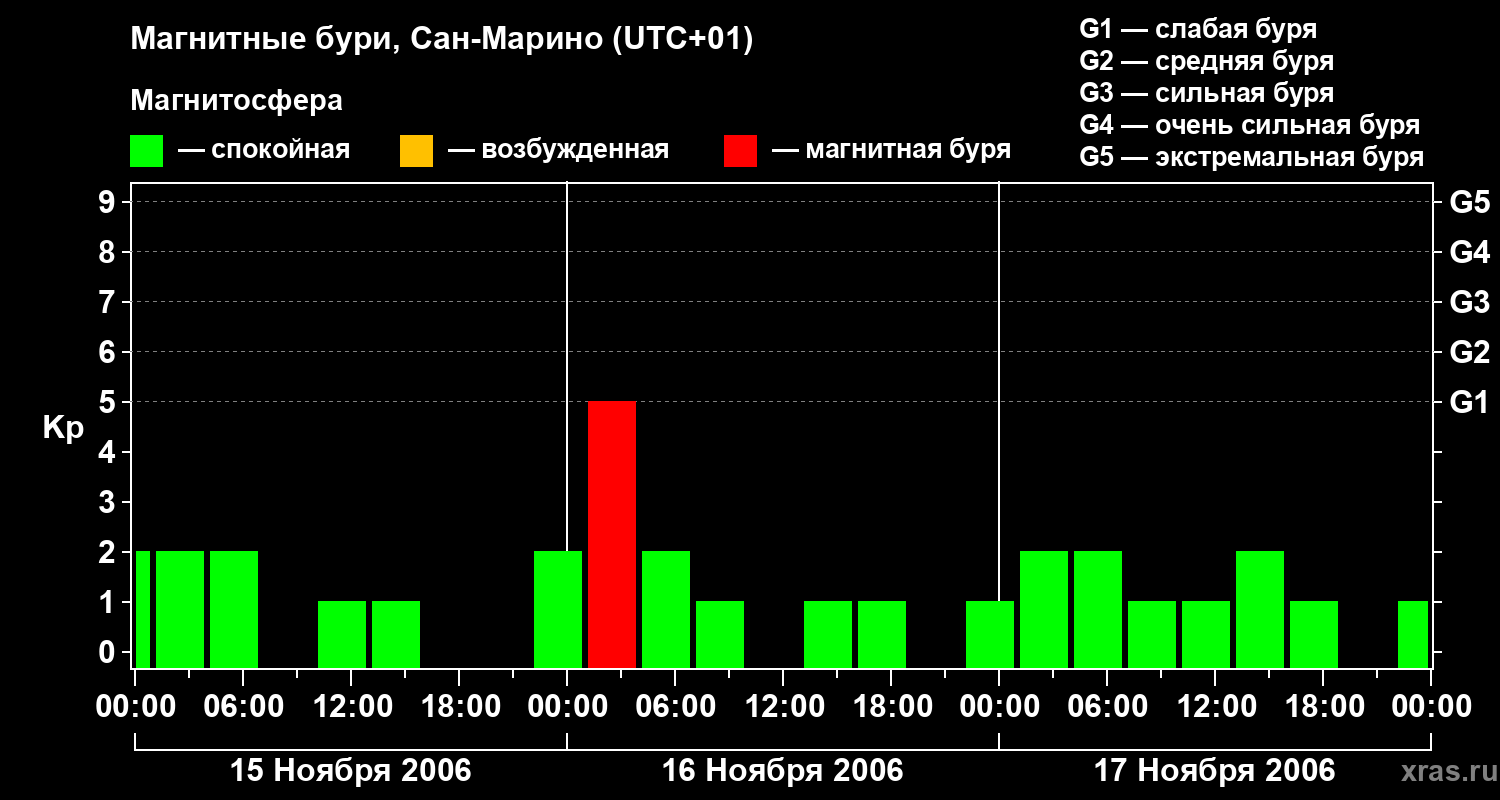Click the G1 label on the right axis

click(x=1469, y=402)
